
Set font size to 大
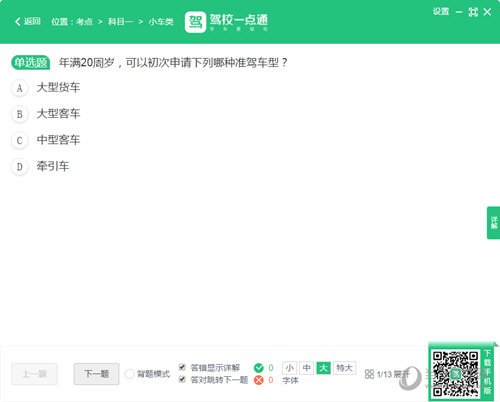coord(323,368)
